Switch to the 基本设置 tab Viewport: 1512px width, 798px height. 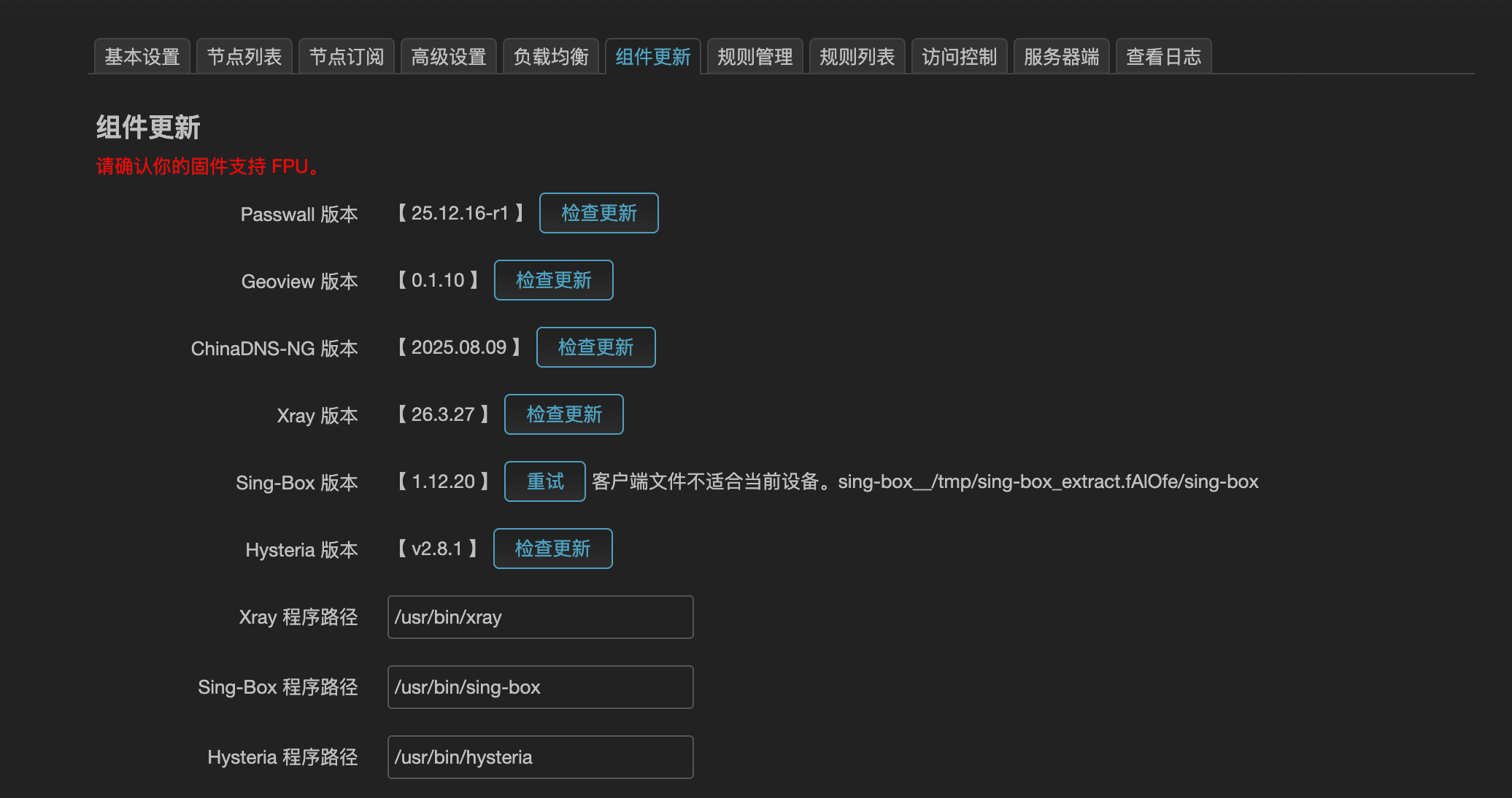coord(142,55)
